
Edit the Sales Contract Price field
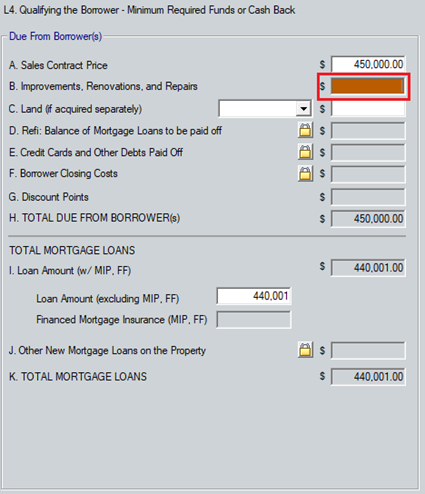(368, 64)
